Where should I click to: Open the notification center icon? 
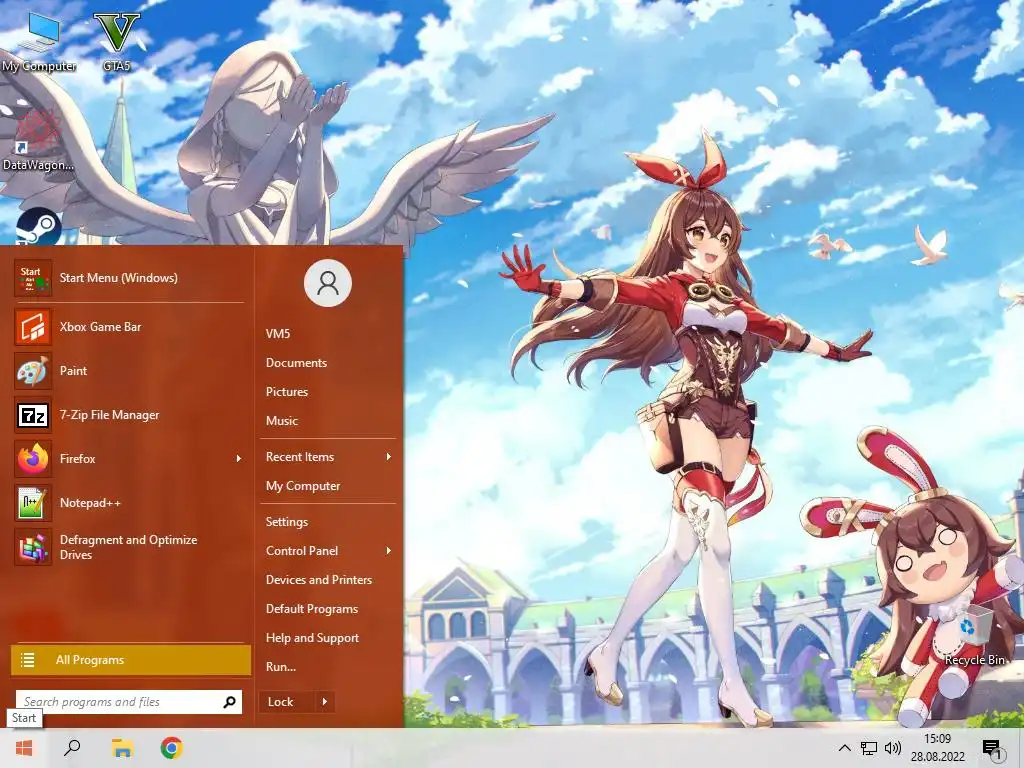click(x=991, y=748)
